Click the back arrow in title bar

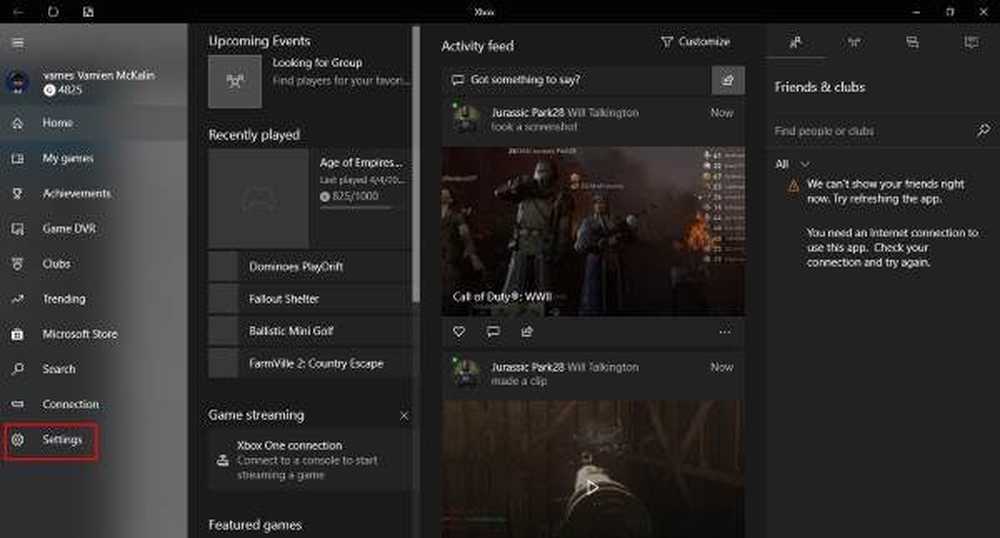tap(18, 11)
